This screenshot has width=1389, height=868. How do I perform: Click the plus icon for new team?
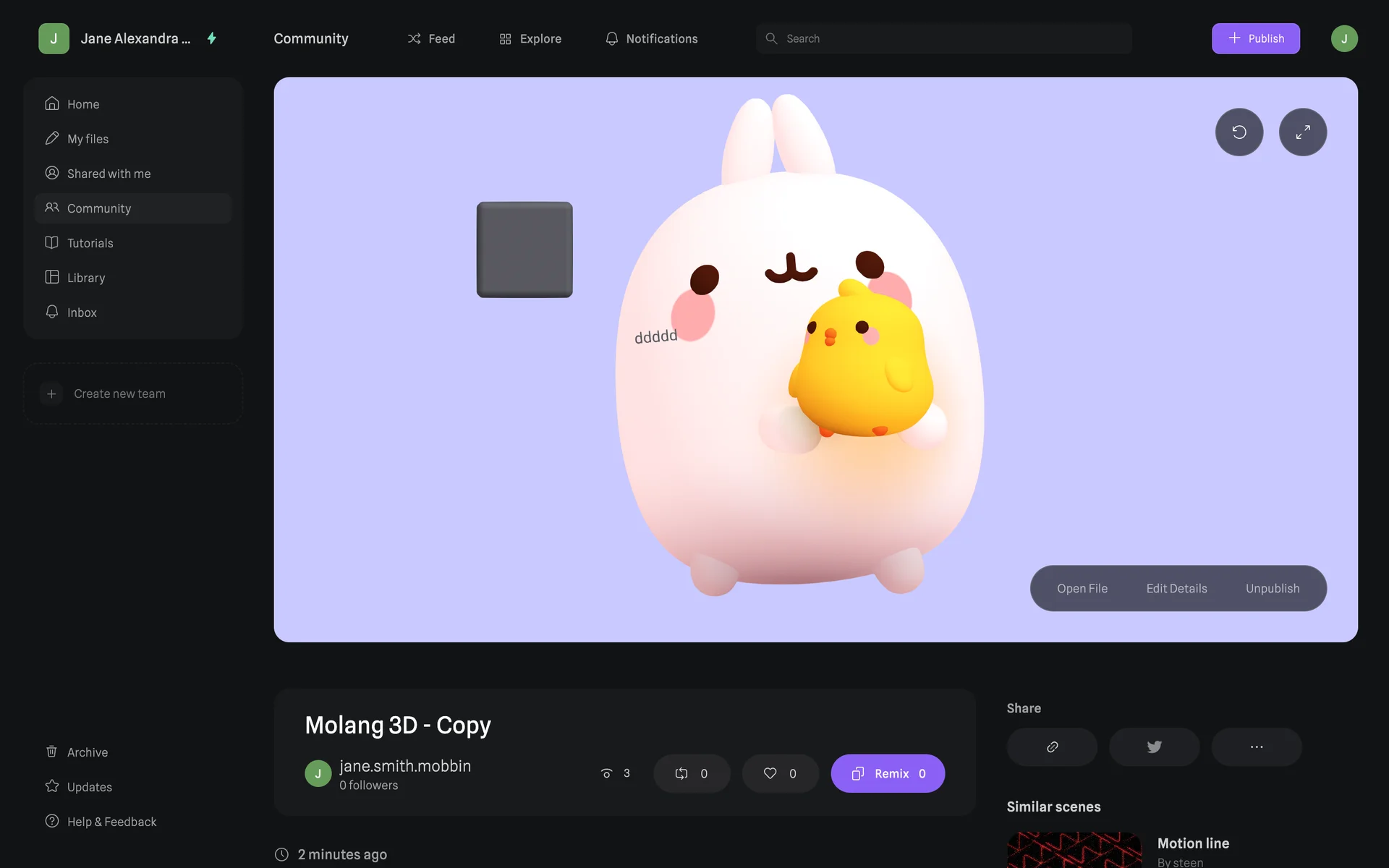(x=51, y=393)
